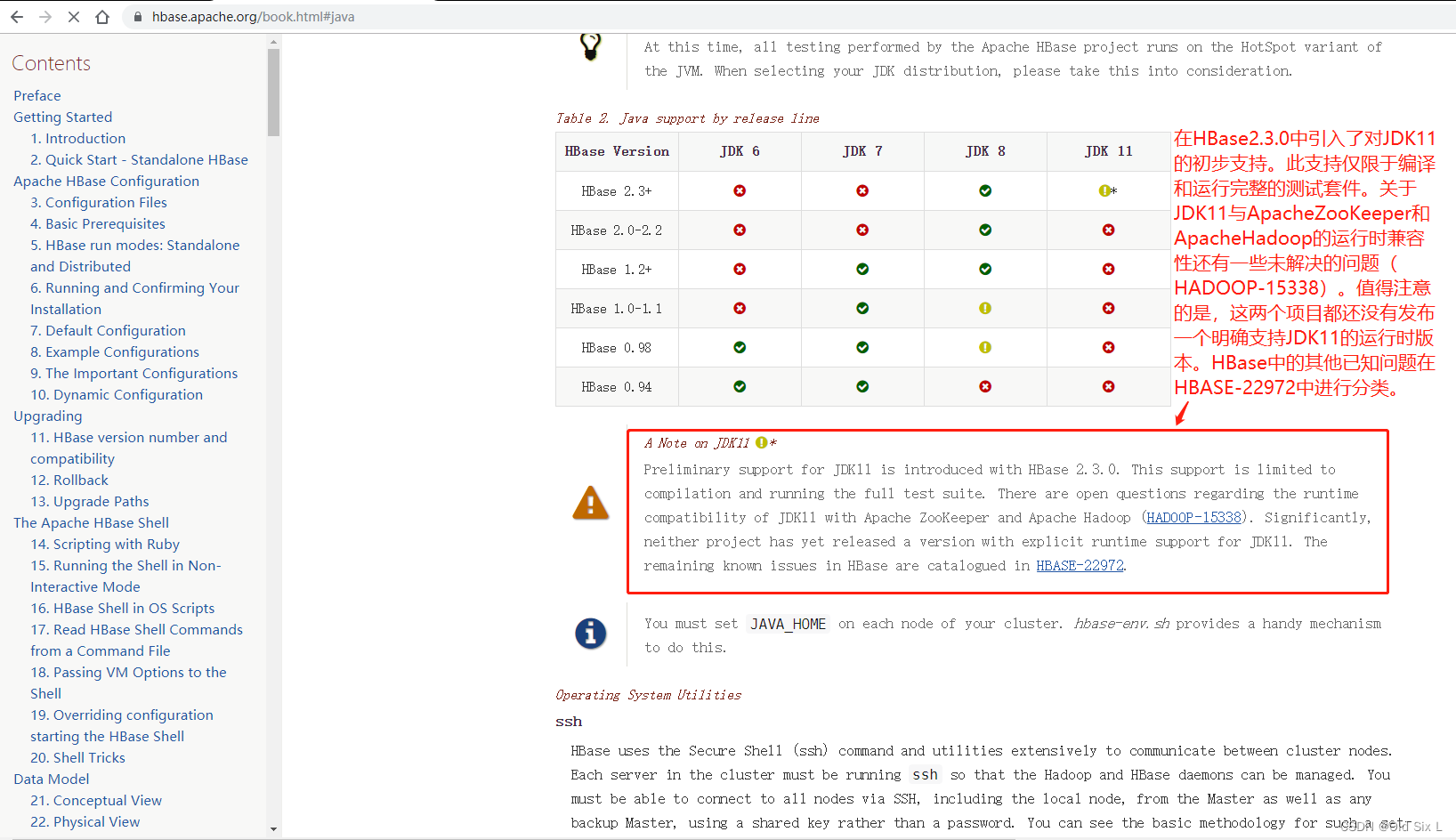Open The Apache HBase Shell section

click(x=92, y=522)
